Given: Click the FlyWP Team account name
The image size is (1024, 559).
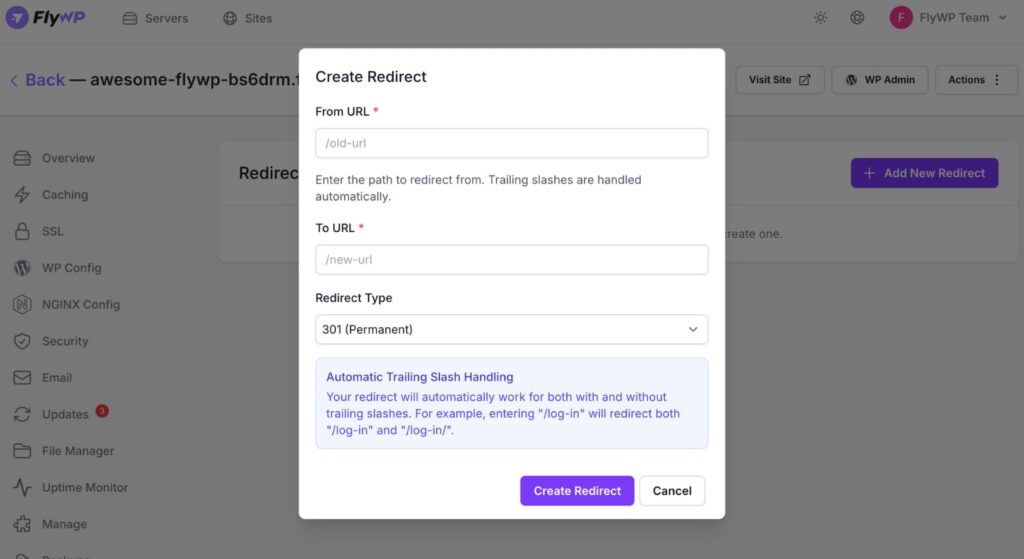Looking at the screenshot, I should [x=953, y=18].
